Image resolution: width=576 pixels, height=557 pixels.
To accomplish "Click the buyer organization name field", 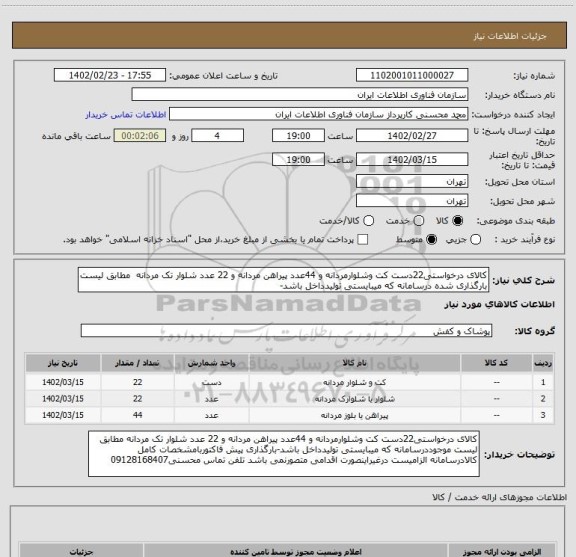I will pyautogui.click(x=300, y=95).
